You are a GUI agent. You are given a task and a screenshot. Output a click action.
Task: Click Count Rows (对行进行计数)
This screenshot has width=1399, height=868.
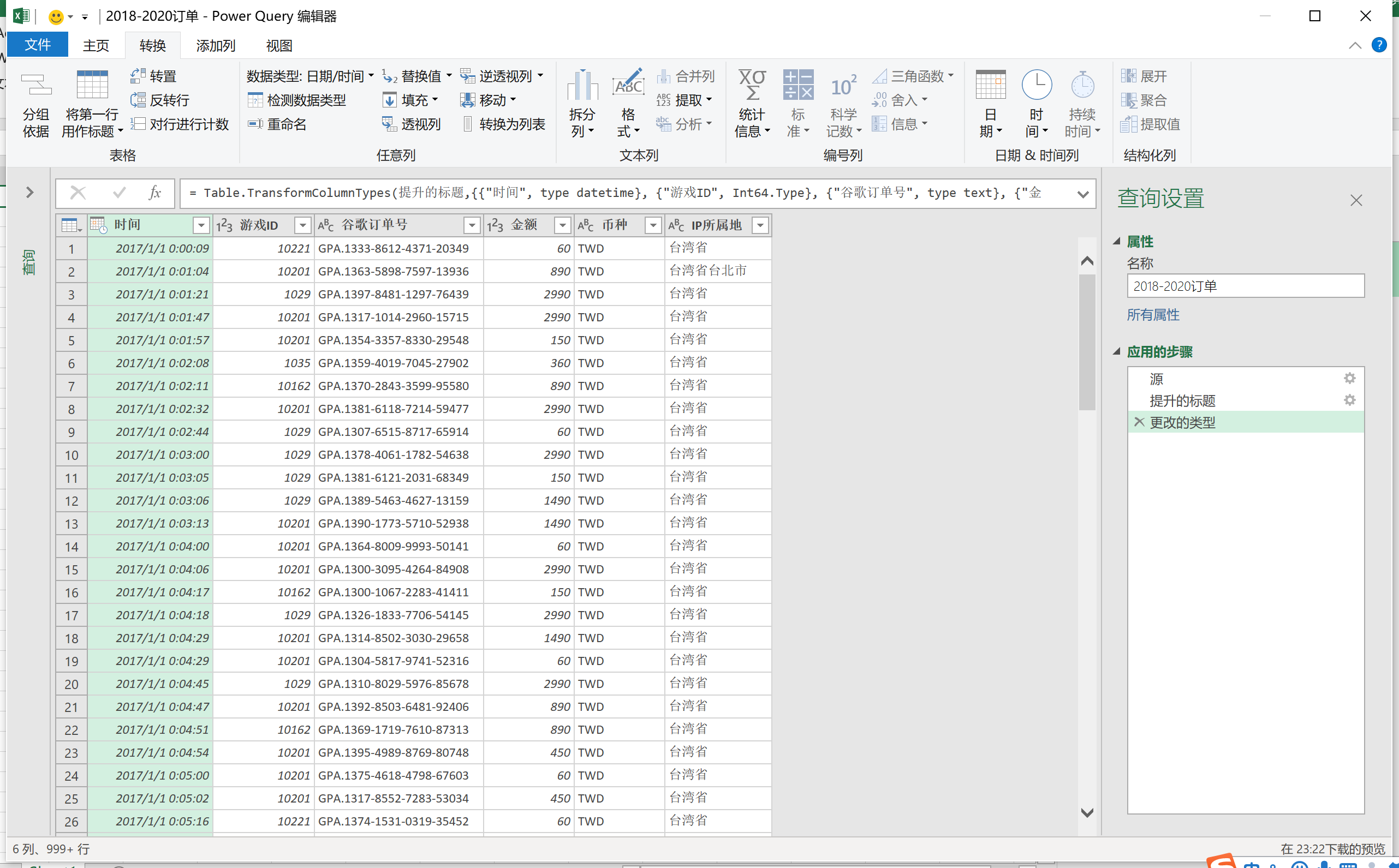(x=180, y=124)
